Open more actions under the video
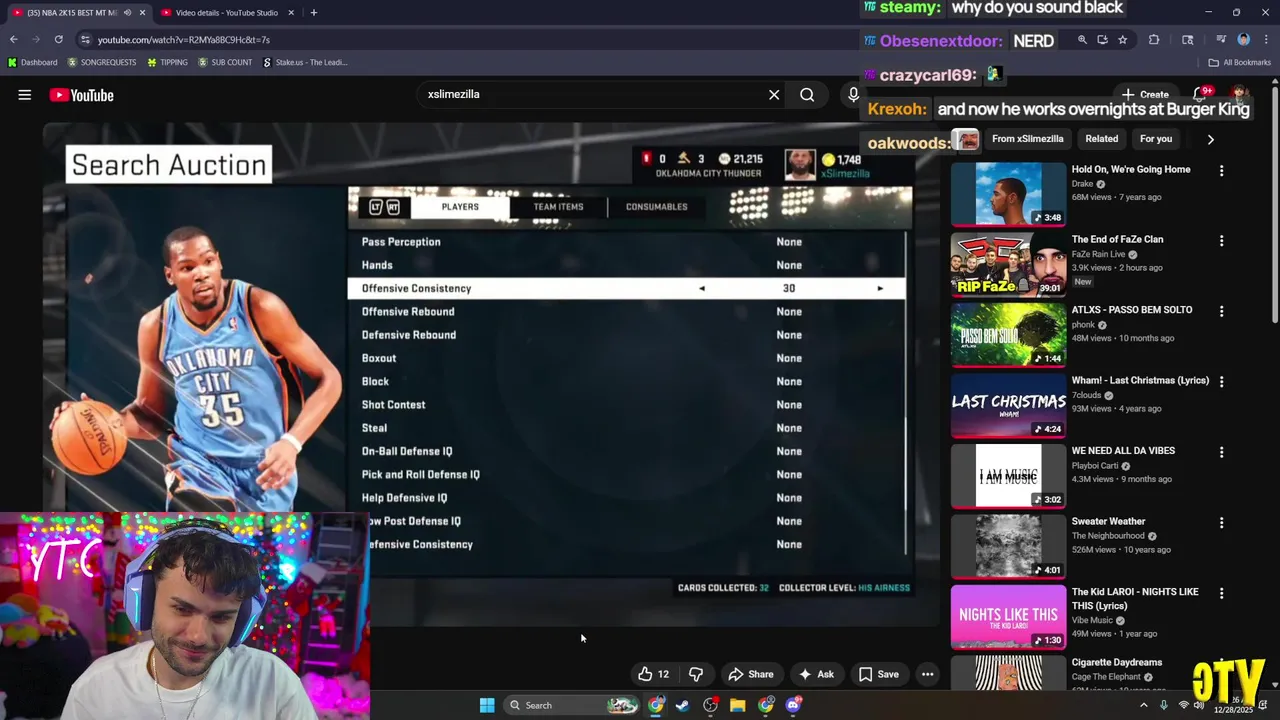The width and height of the screenshot is (1280, 720). click(927, 674)
